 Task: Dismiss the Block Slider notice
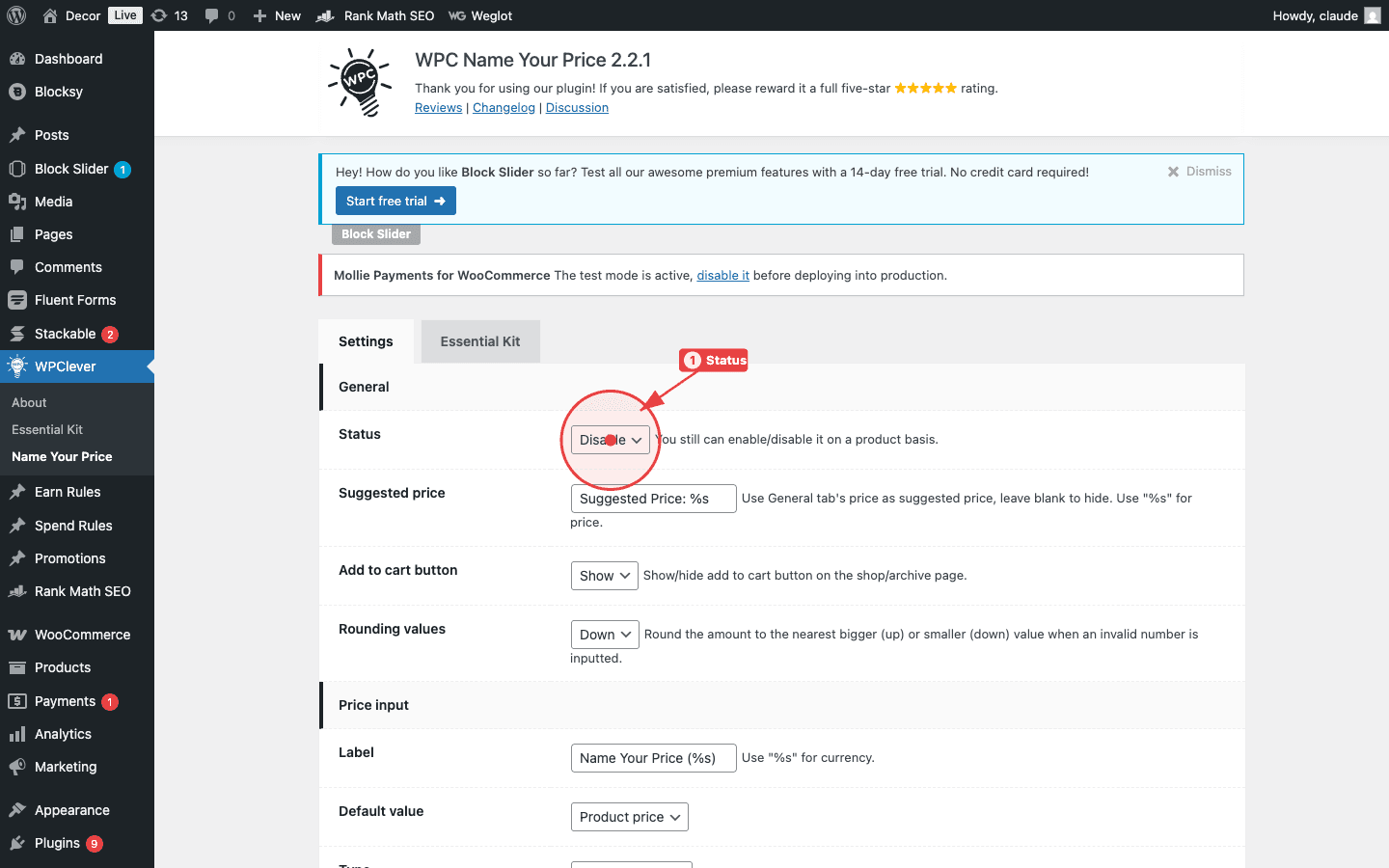1199,171
